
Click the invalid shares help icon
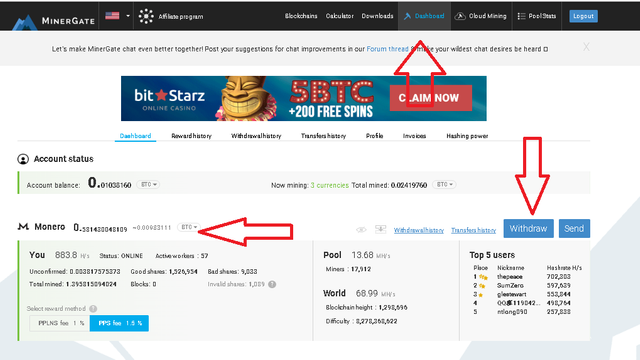[x=272, y=284]
